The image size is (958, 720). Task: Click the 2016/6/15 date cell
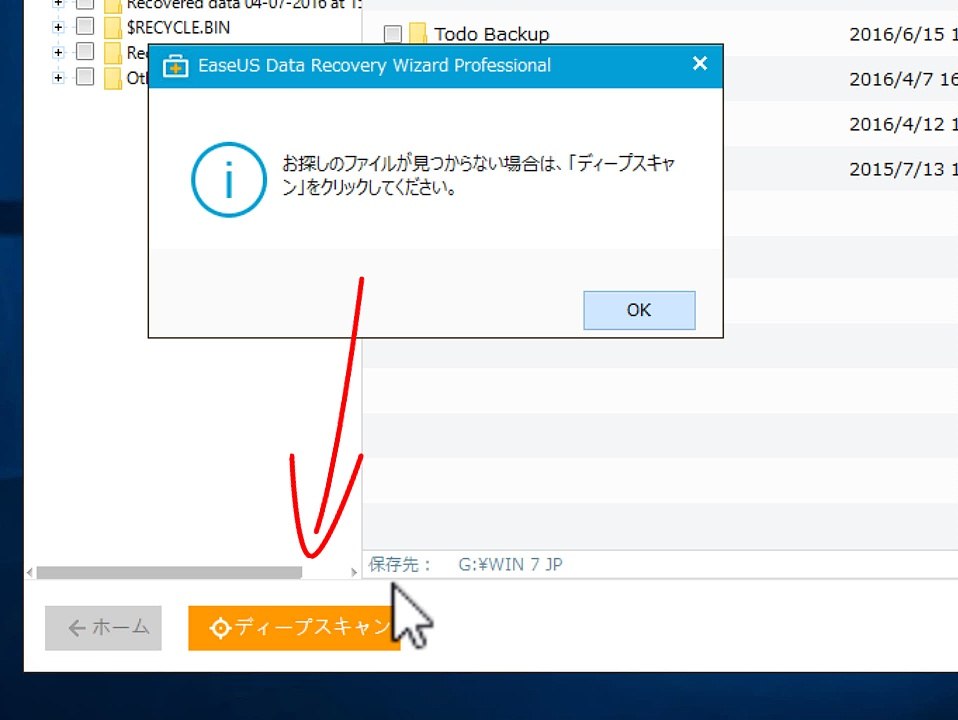pyautogui.click(x=903, y=34)
